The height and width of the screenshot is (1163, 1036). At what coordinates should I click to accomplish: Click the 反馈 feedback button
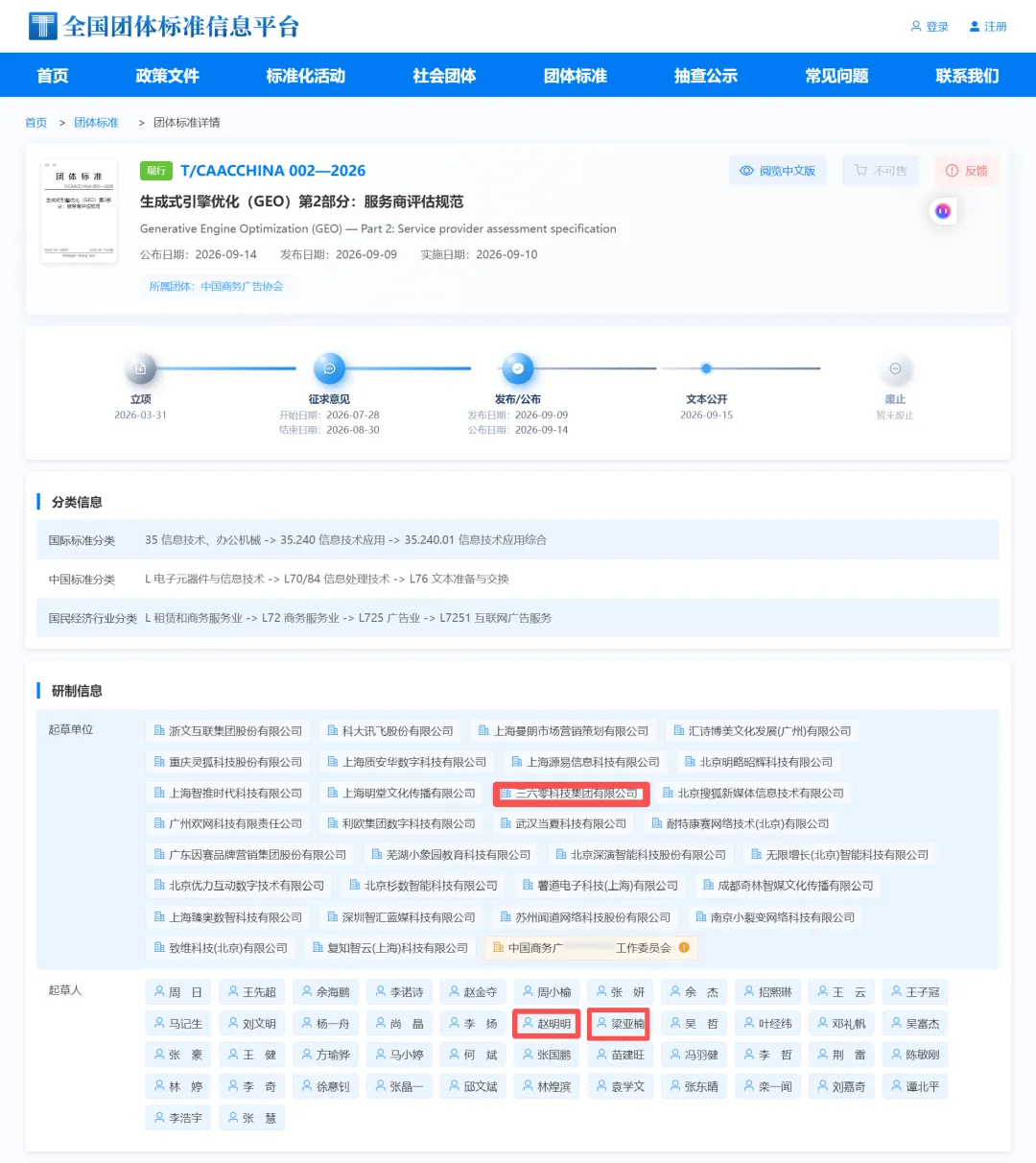[967, 171]
